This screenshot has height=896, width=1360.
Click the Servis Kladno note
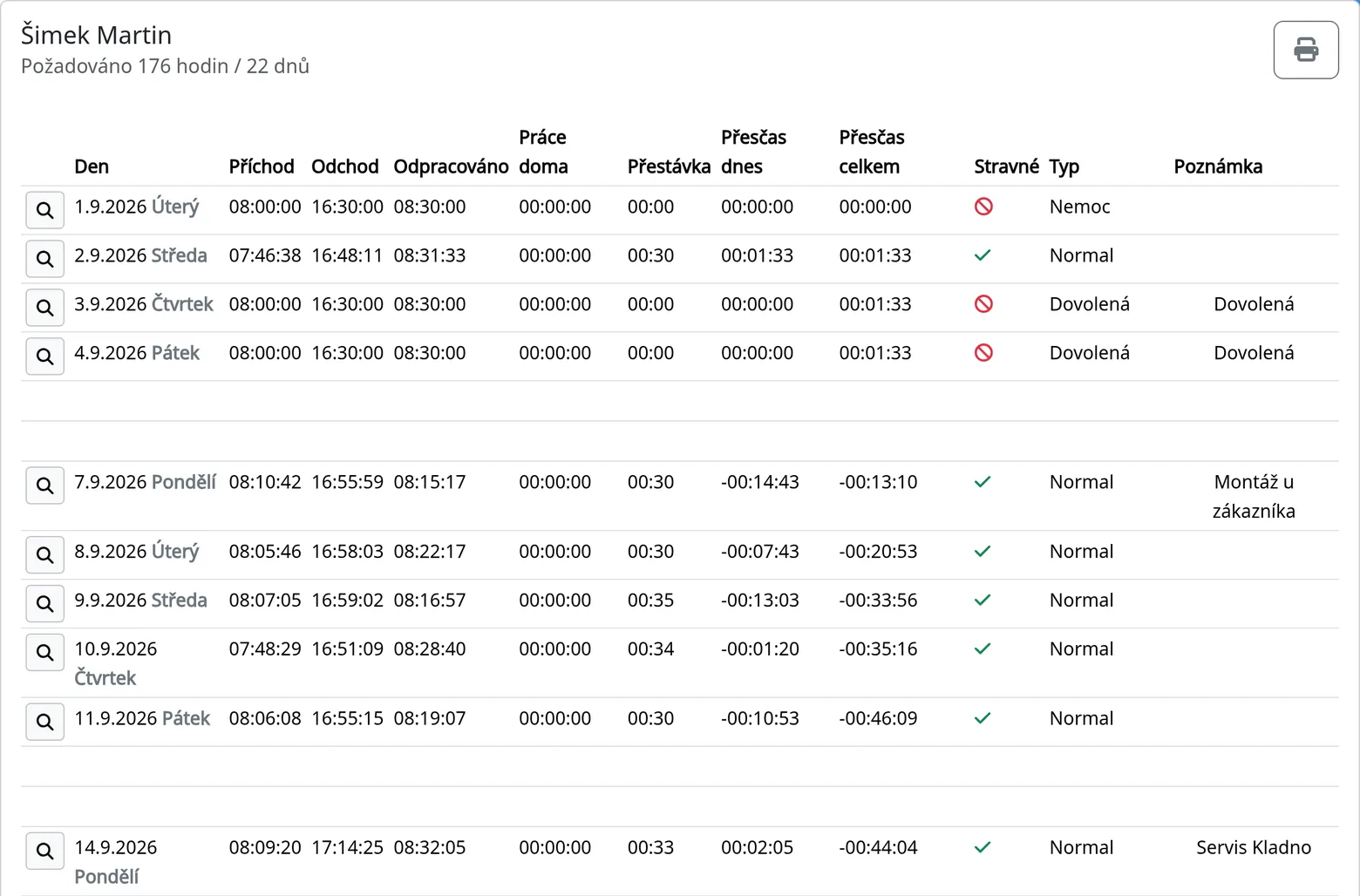[x=1254, y=847]
